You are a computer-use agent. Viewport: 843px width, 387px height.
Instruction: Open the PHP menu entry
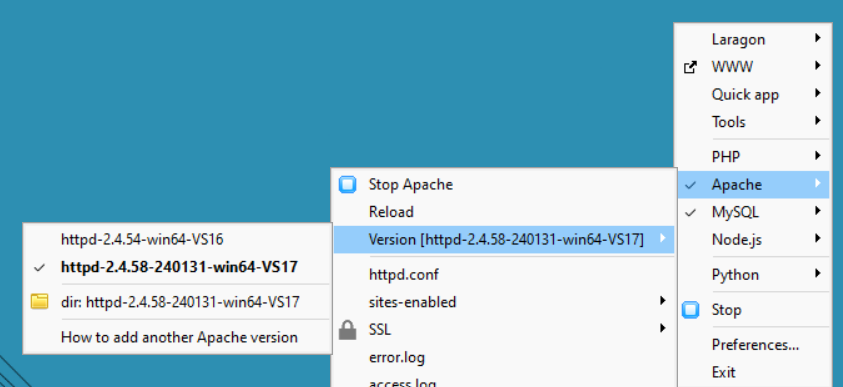click(x=753, y=157)
